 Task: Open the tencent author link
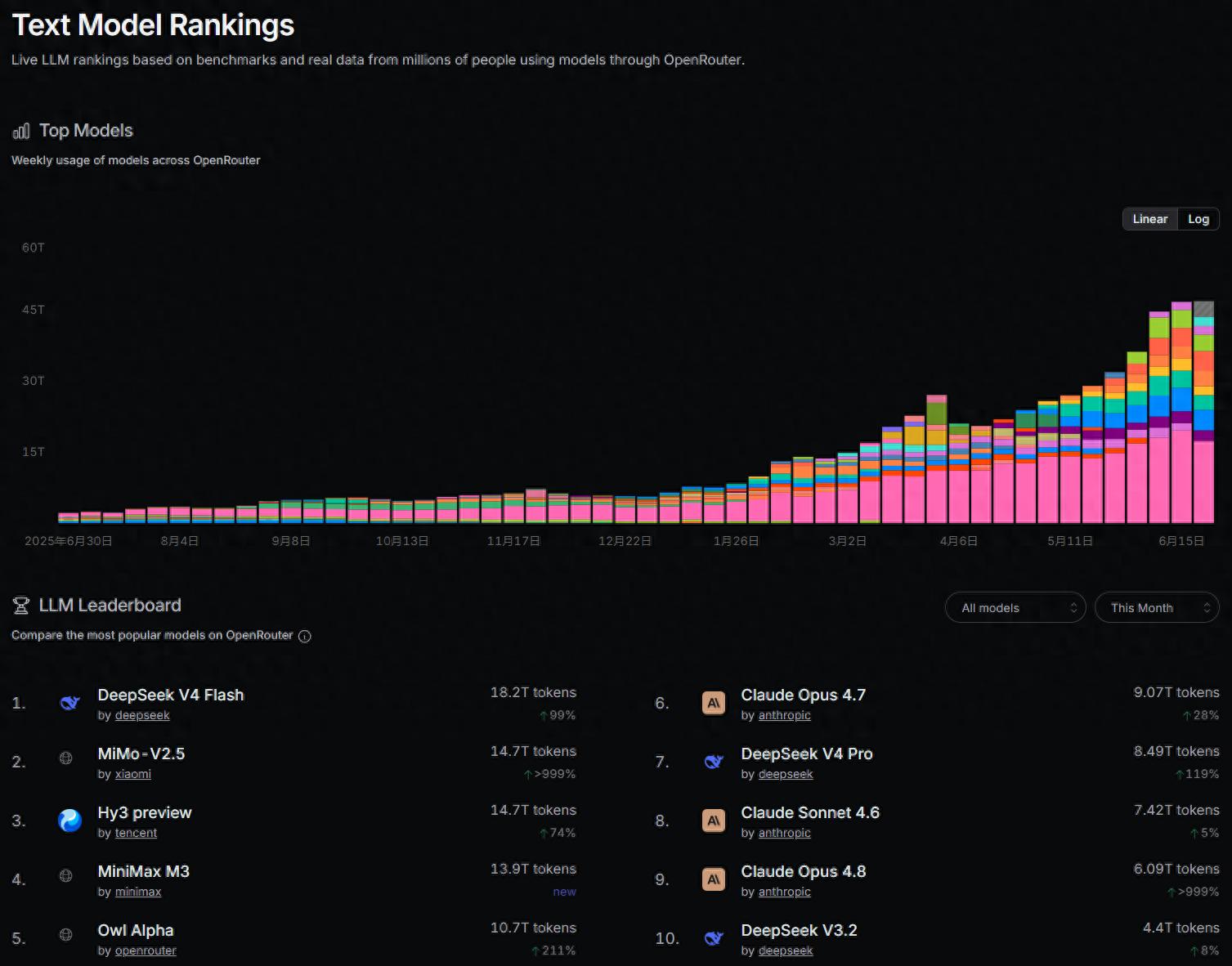(136, 833)
